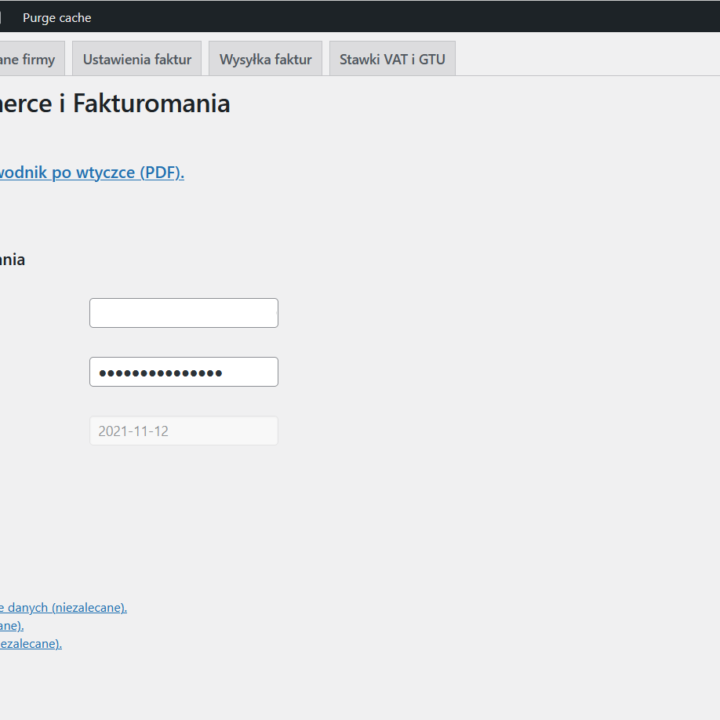The width and height of the screenshot is (720, 720).
Task: Click the masked password field
Action: (183, 372)
